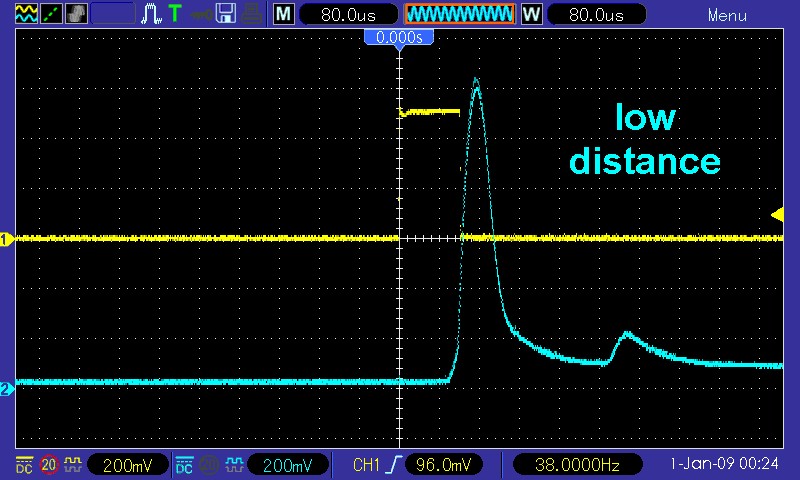Click the empty blue box in top toolbar
This screenshot has width=800, height=480.
point(113,14)
